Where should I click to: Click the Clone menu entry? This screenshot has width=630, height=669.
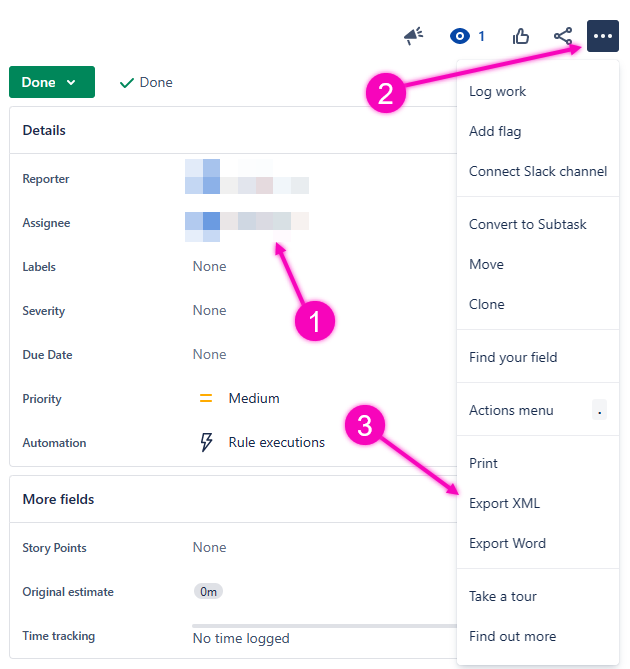487,304
